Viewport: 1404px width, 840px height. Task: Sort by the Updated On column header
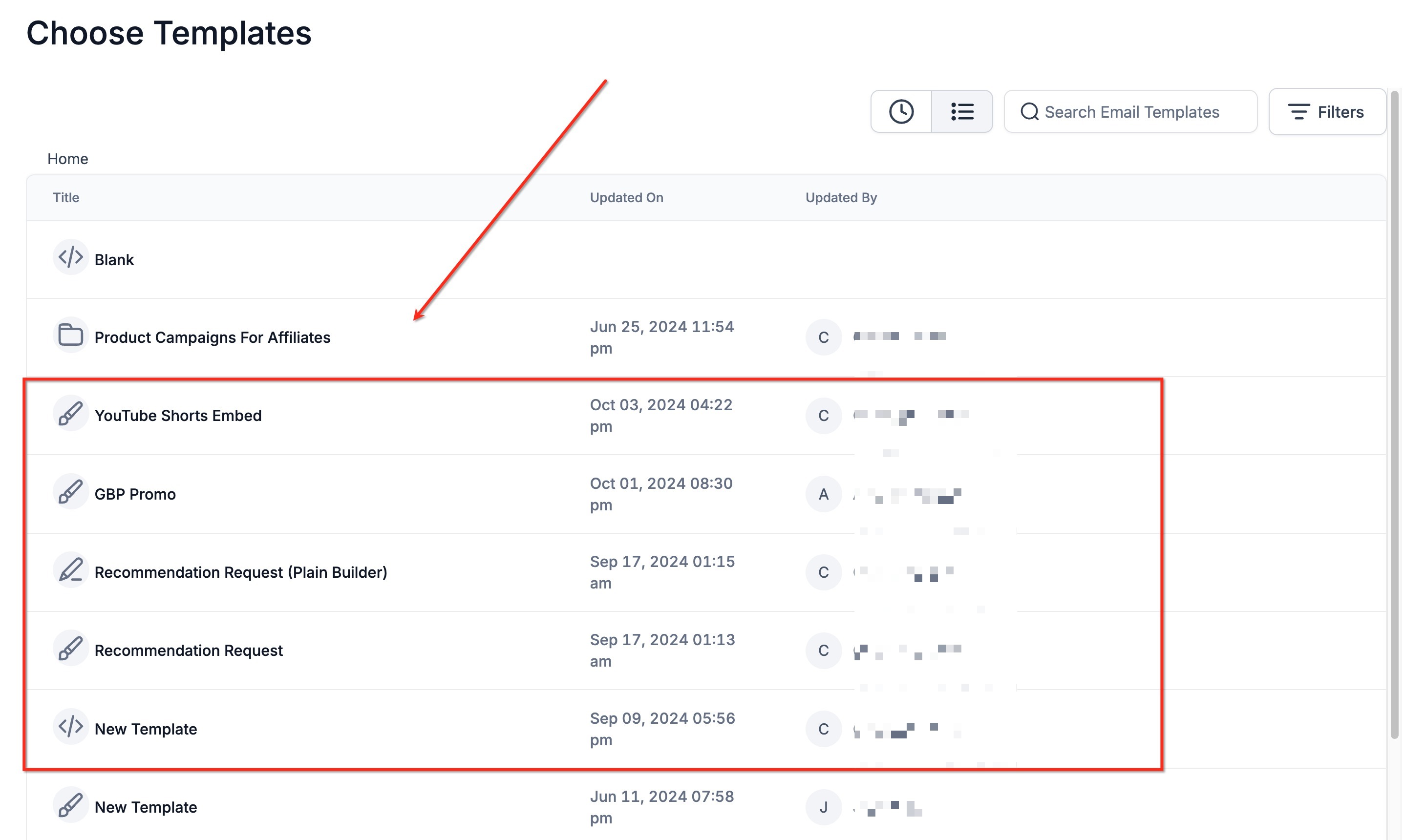(x=626, y=198)
